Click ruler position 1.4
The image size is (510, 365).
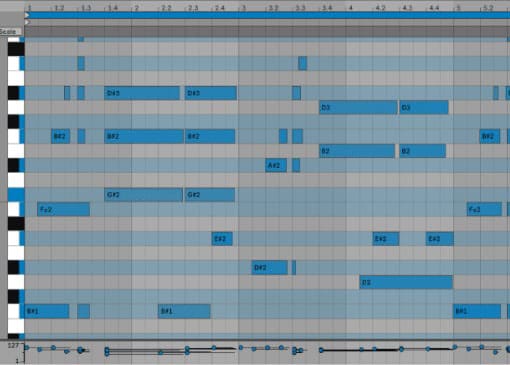[112, 8]
